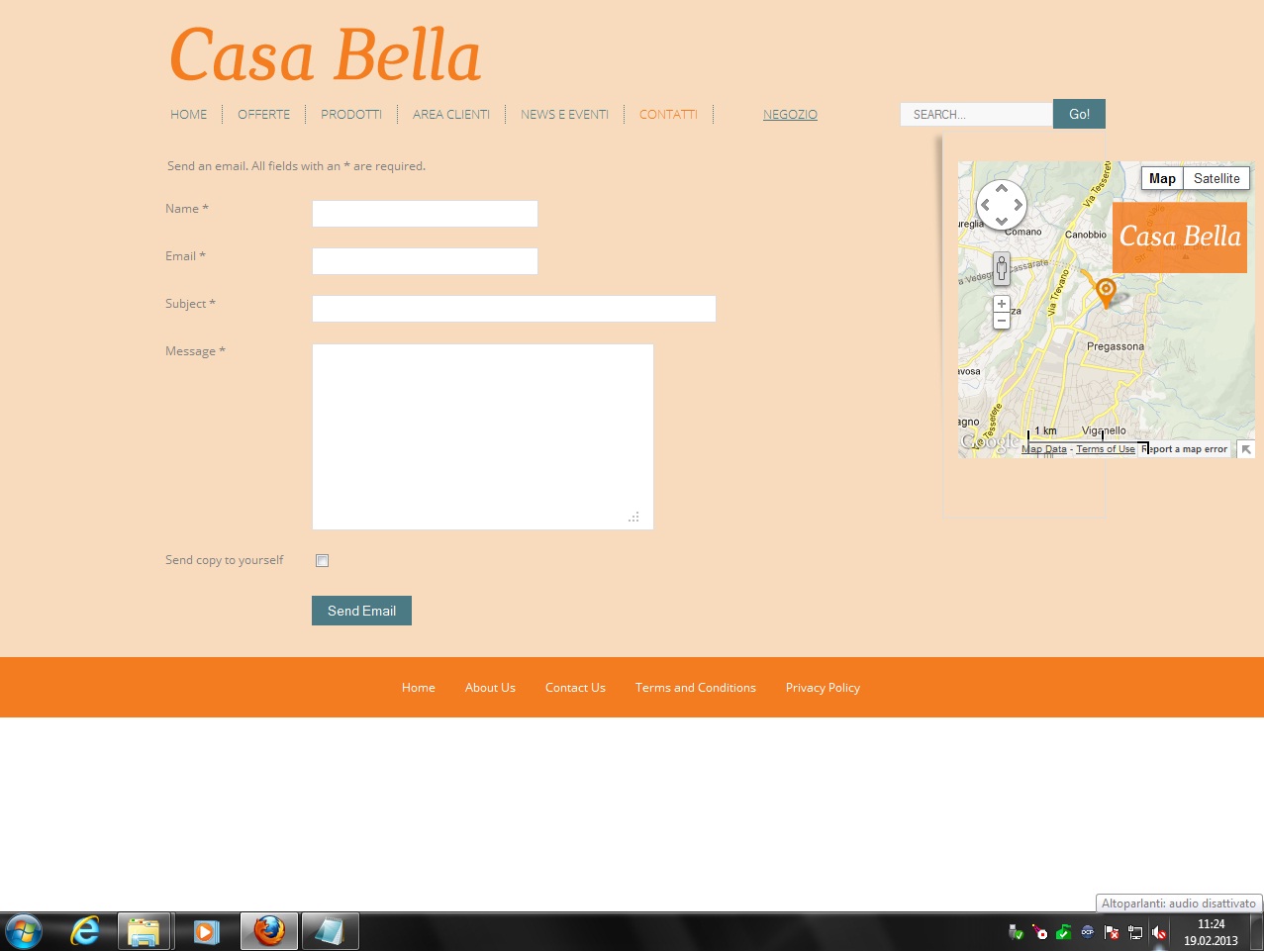Open the Action Center flag icon

click(1112, 932)
